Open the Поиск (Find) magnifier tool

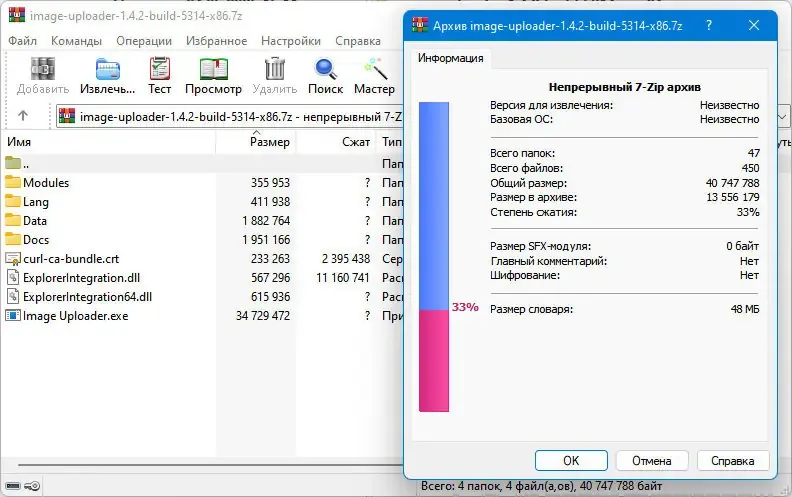[x=325, y=69]
